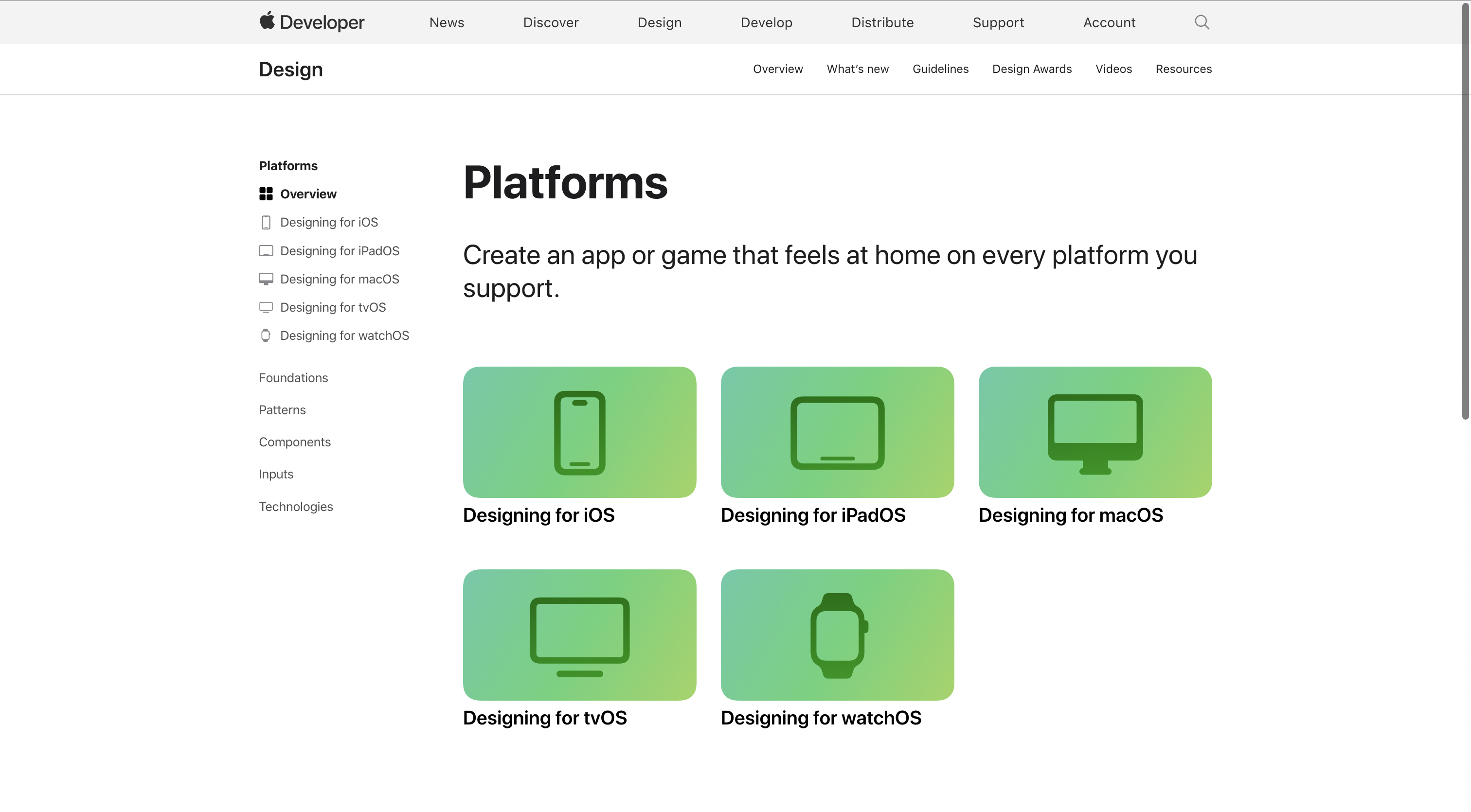The width and height of the screenshot is (1471, 812).
Task: Open the Designing for watchOS green card
Action: 837,635
